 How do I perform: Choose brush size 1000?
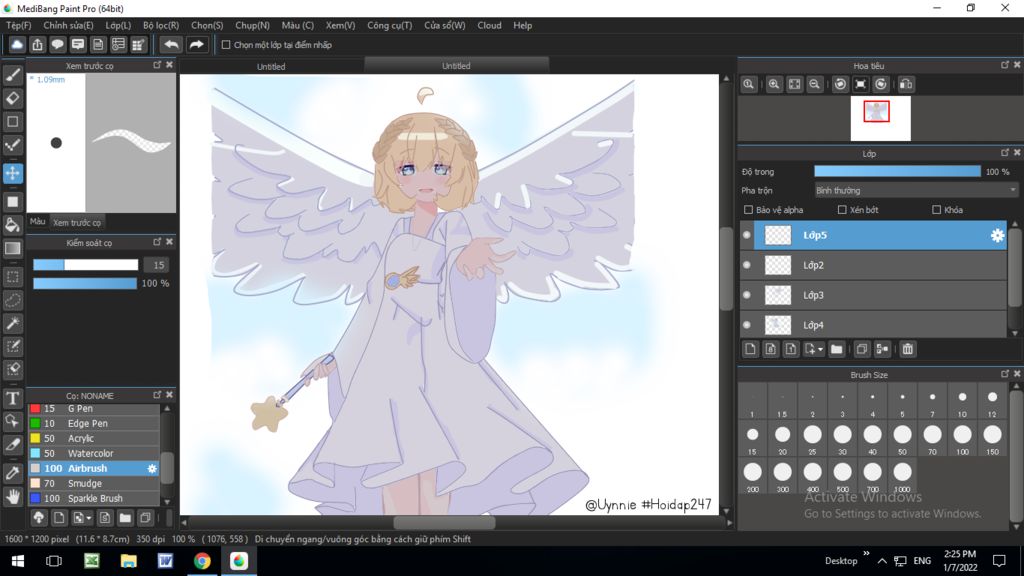coord(902,477)
